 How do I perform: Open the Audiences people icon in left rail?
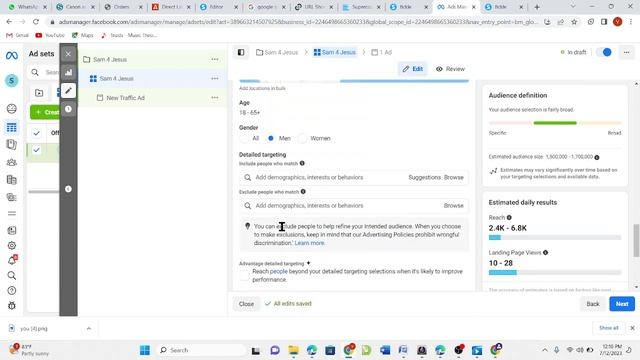click(x=11, y=162)
